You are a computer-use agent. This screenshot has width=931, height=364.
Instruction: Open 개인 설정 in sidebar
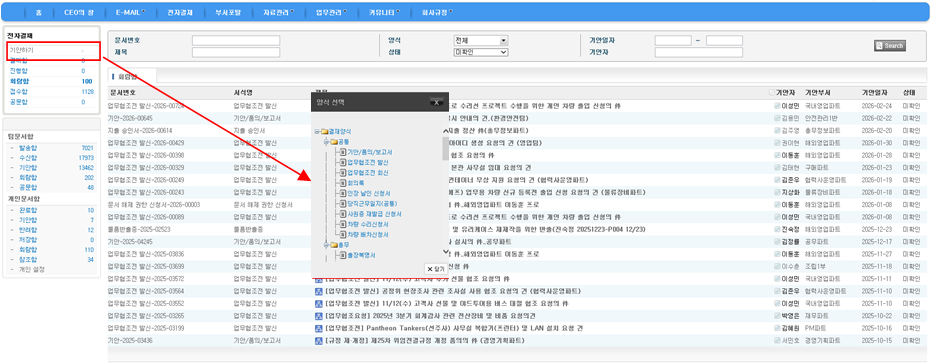tap(31, 269)
